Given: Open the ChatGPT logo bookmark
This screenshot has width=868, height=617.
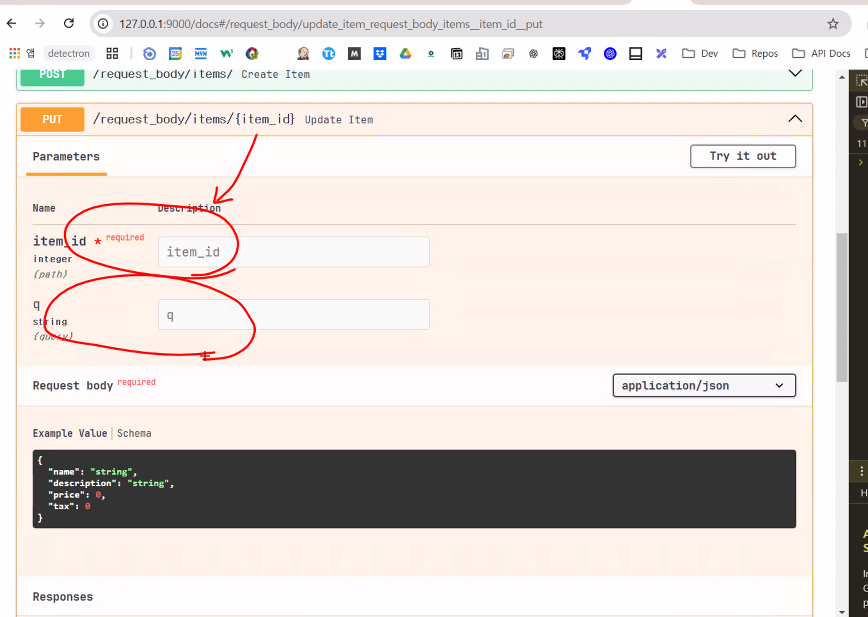Looking at the screenshot, I should (x=533, y=53).
